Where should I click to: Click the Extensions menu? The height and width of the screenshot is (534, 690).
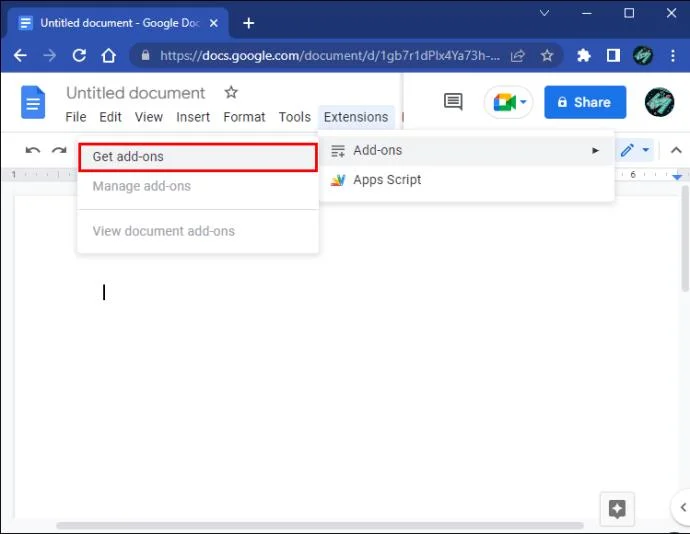356,117
